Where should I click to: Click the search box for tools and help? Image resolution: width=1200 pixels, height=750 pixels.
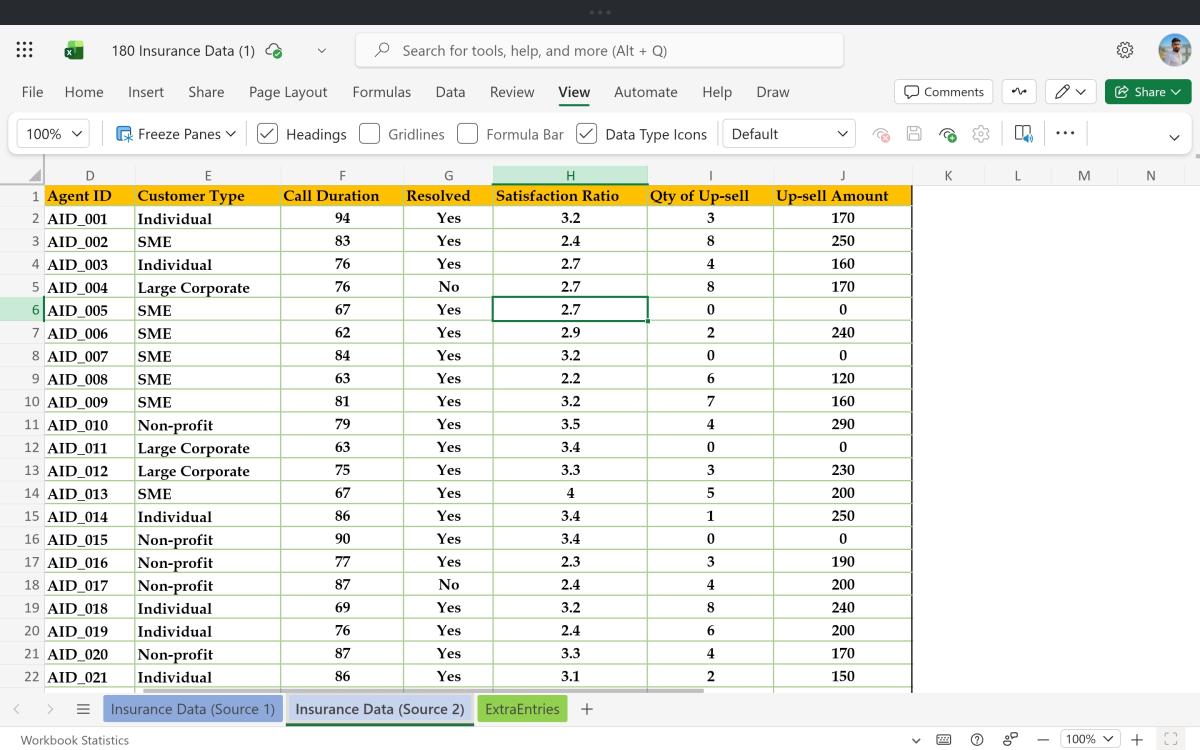click(x=600, y=50)
